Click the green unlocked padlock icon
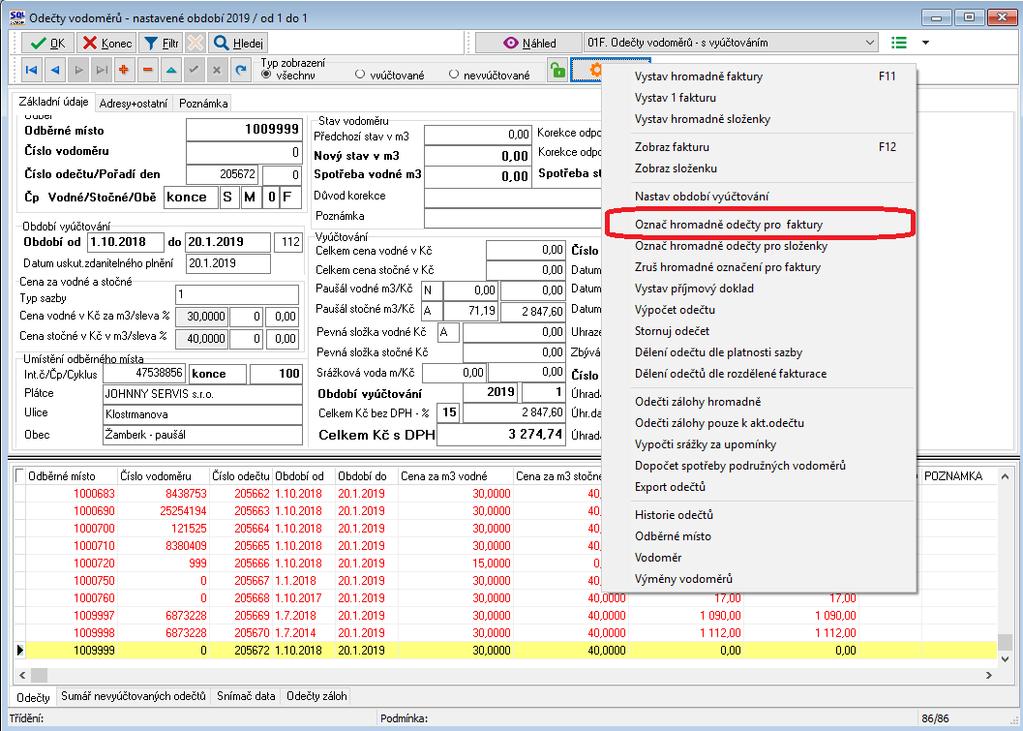Screen dimensions: 1023x731 click(557, 70)
